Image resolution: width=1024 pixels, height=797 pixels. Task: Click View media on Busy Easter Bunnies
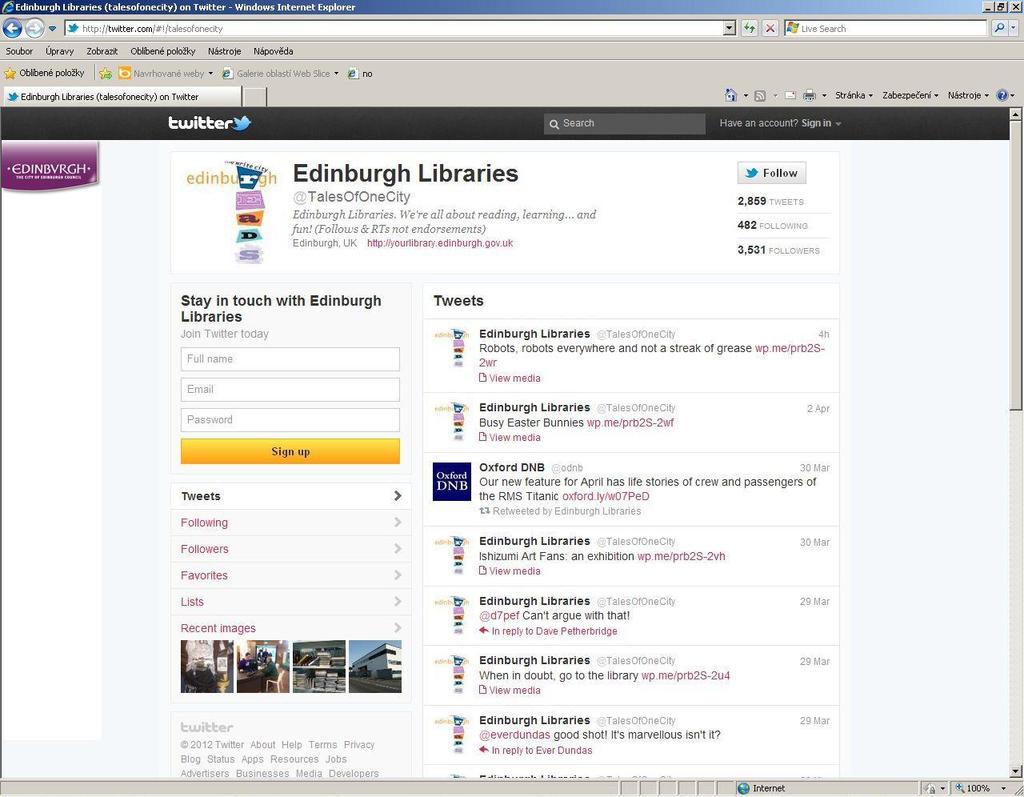[510, 438]
